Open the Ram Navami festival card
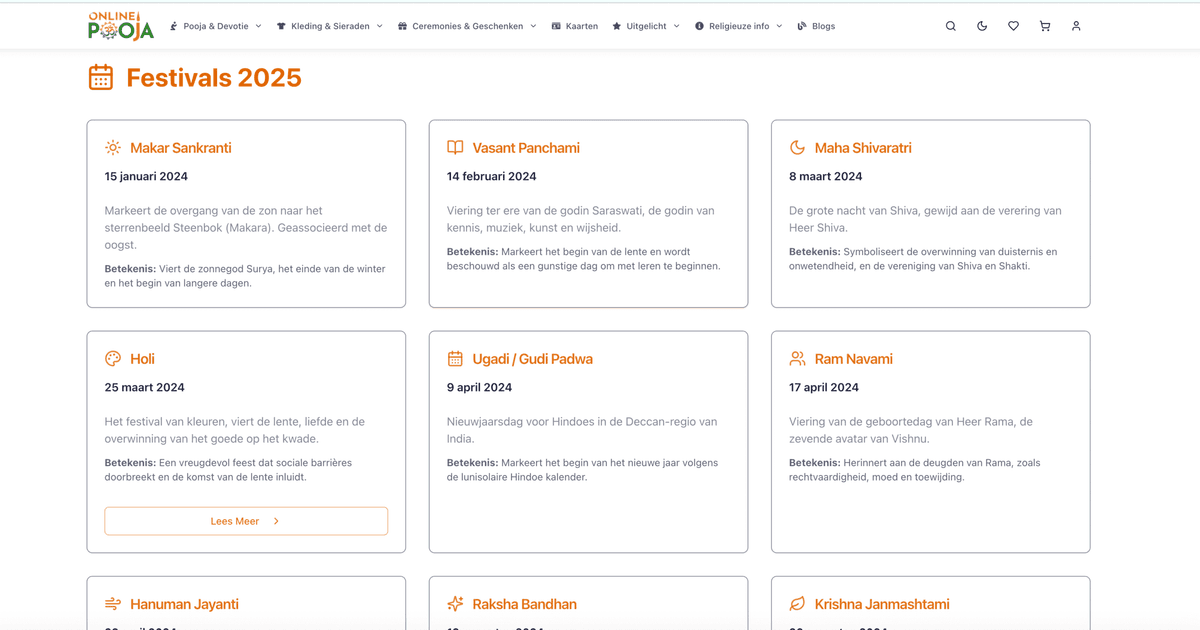Screen dimensions: 1200x630 [x=930, y=441]
